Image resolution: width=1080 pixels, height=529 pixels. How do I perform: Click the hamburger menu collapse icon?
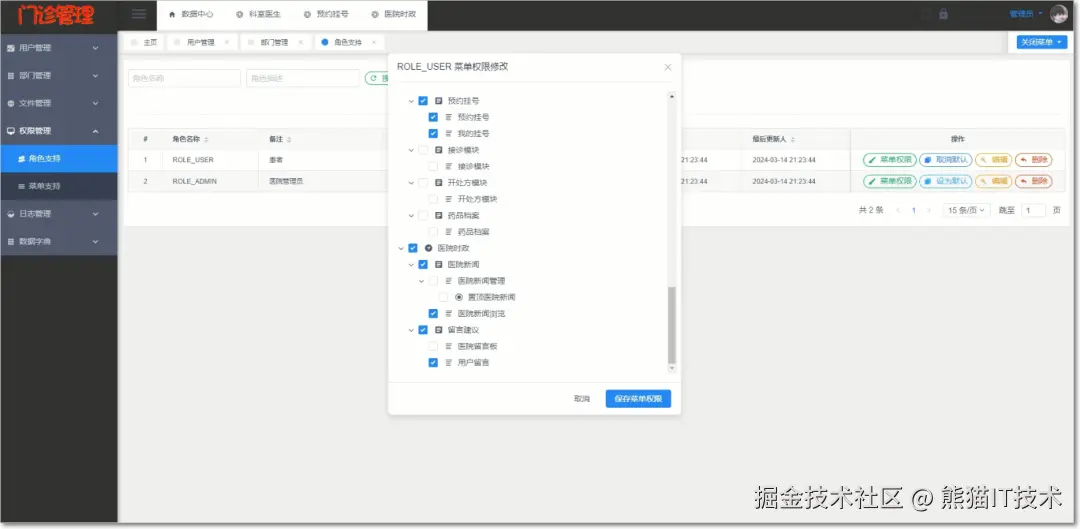(138, 14)
